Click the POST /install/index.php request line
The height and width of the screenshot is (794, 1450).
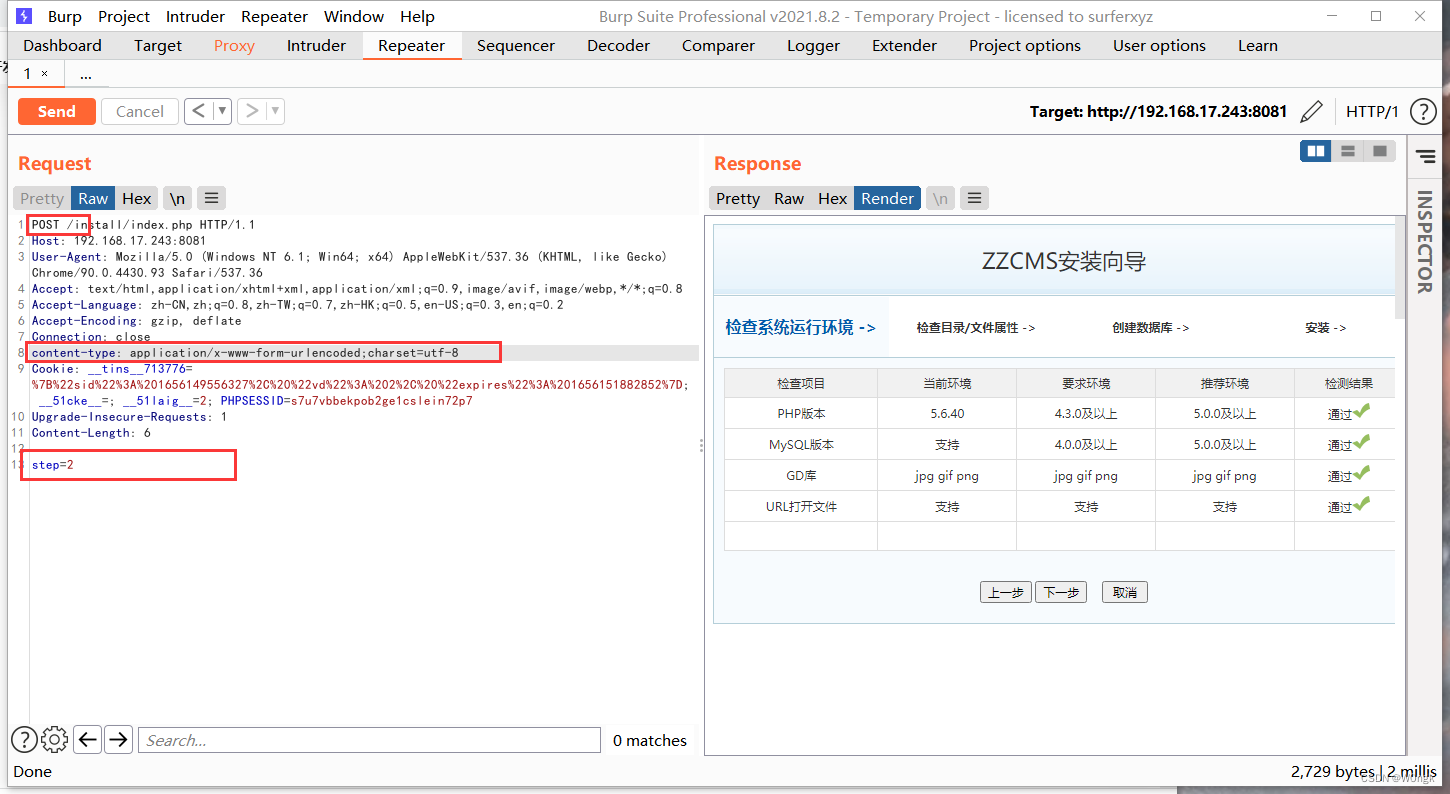coord(143,225)
